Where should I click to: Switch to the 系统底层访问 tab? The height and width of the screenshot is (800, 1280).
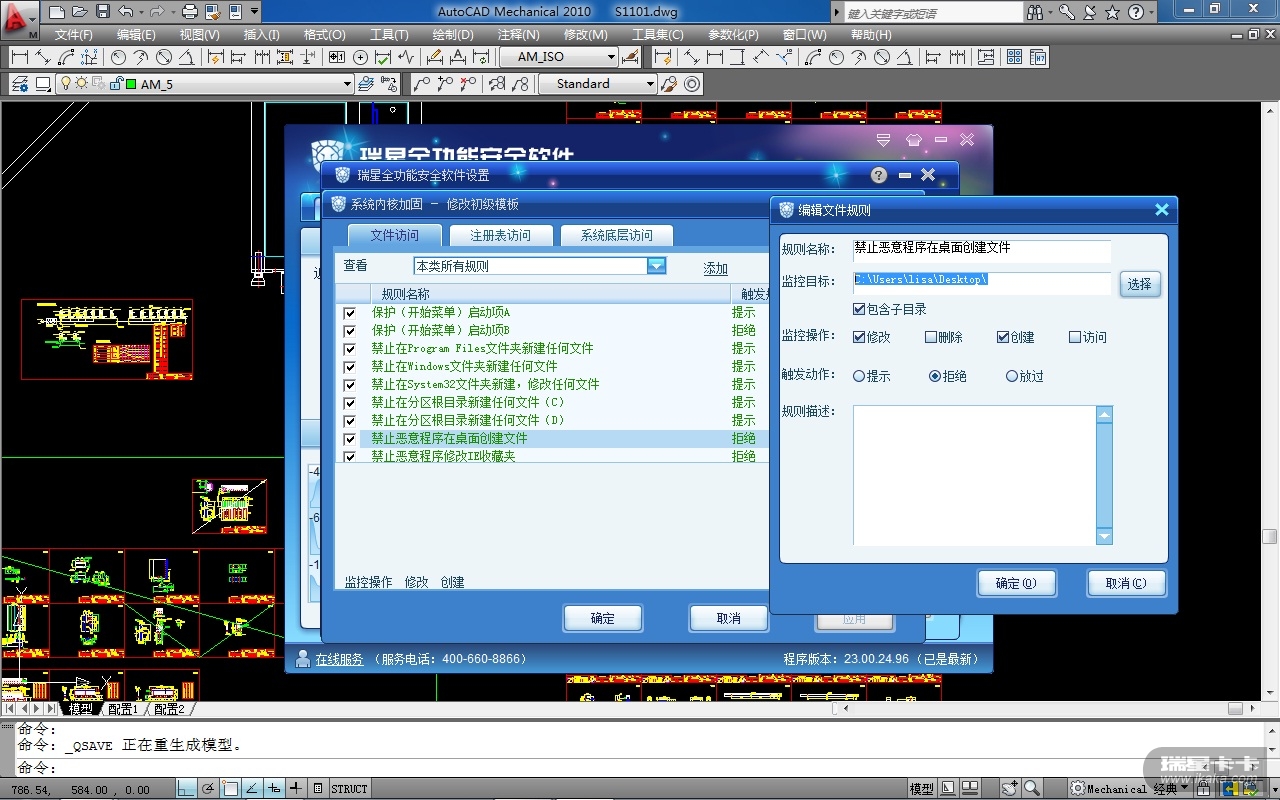pyautogui.click(x=617, y=235)
